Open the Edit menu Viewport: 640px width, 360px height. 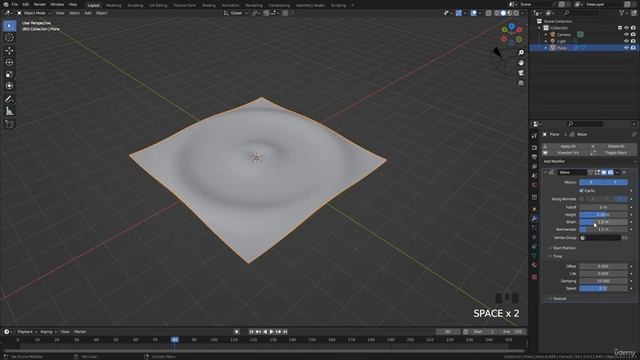26,4
